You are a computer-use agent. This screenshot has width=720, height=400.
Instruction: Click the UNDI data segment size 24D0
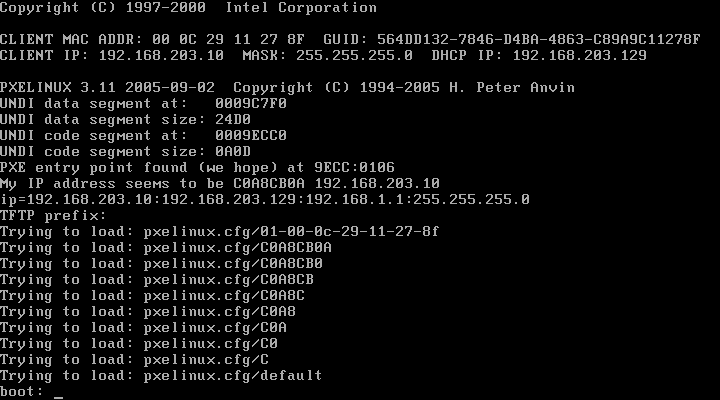point(233,119)
